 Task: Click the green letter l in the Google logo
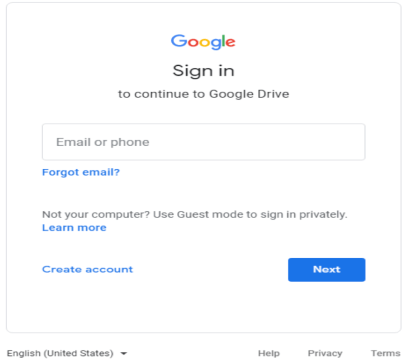pos(223,40)
